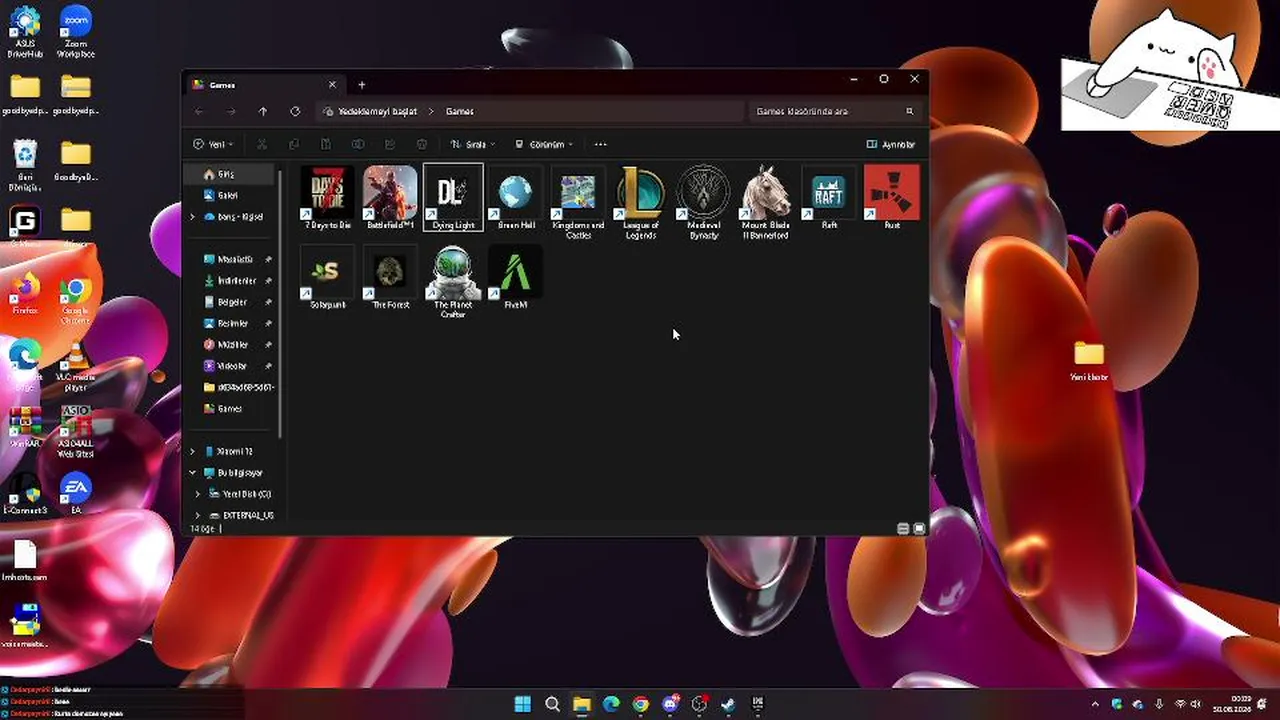1280x720 pixels.
Task: Open Epic Games Launcher from taskbar
Action: tap(758, 704)
